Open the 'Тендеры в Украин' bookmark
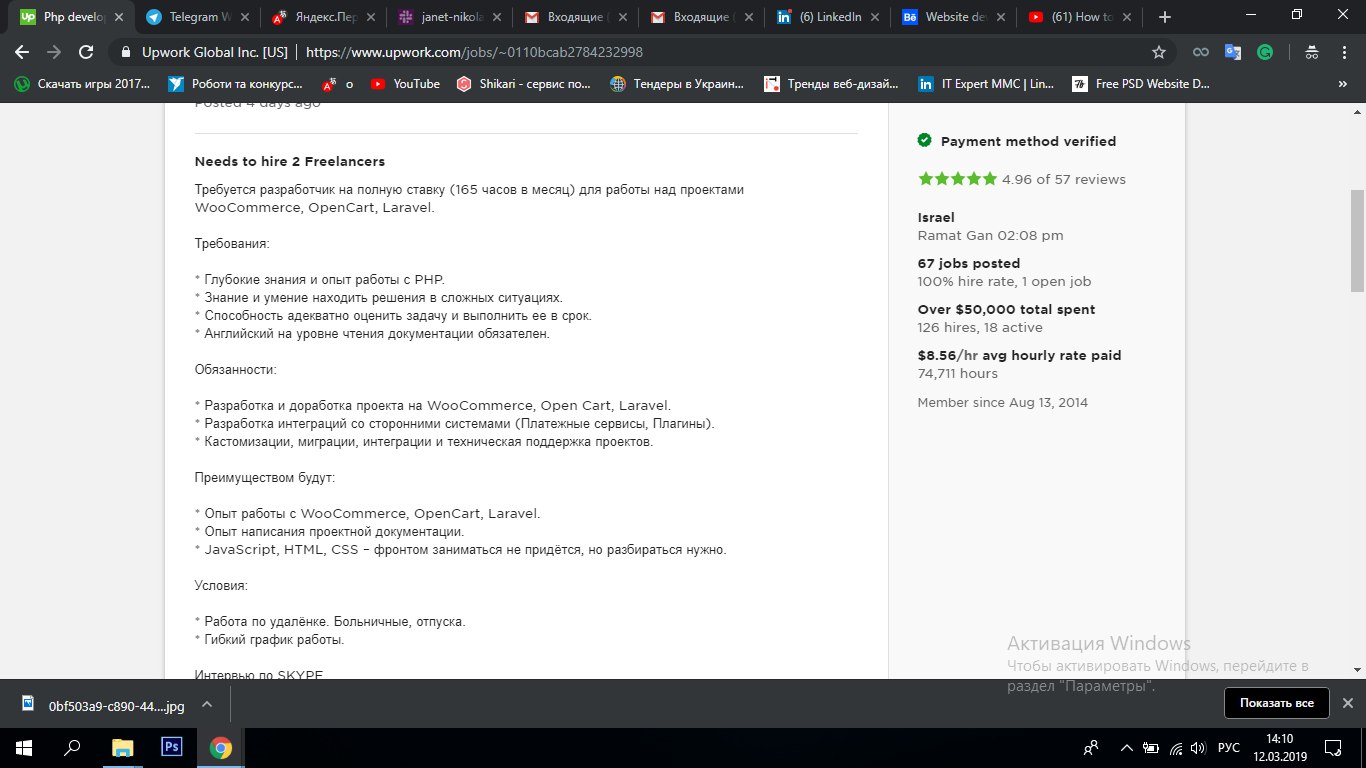Viewport: 1366px width, 768px height. [677, 84]
